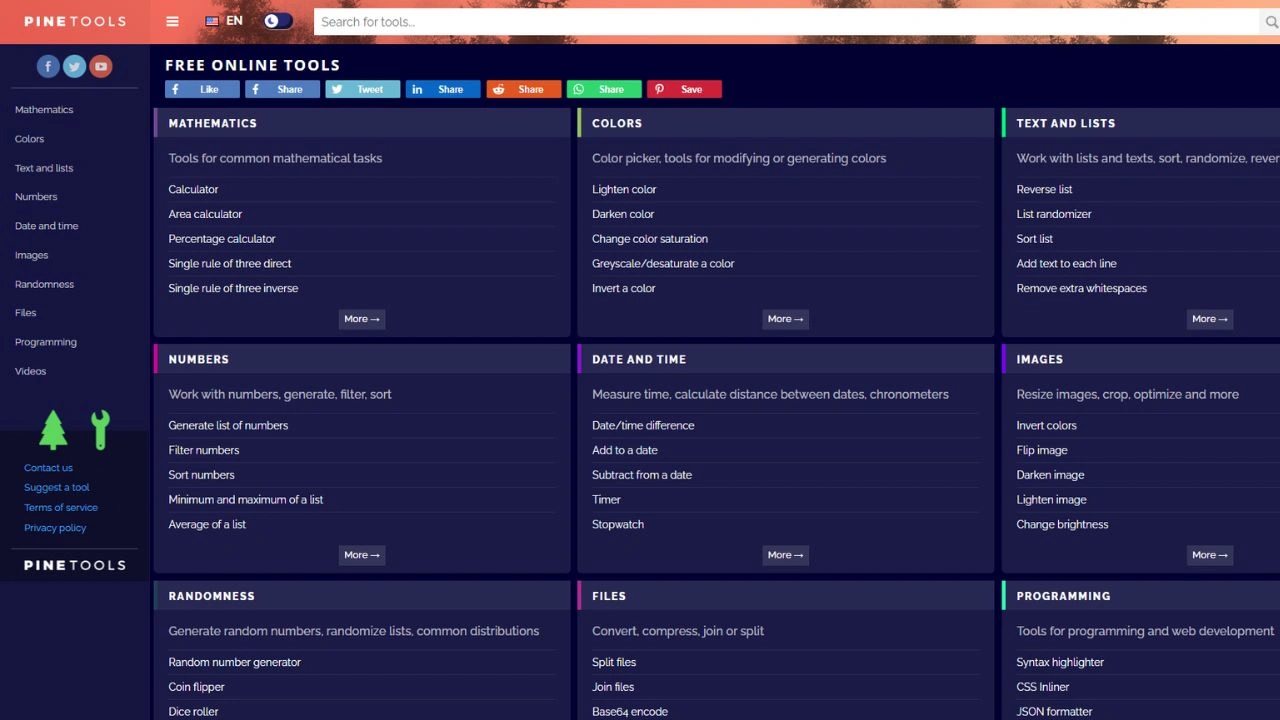Toggle dark mode switch
The image size is (1280, 720).
[x=278, y=21]
